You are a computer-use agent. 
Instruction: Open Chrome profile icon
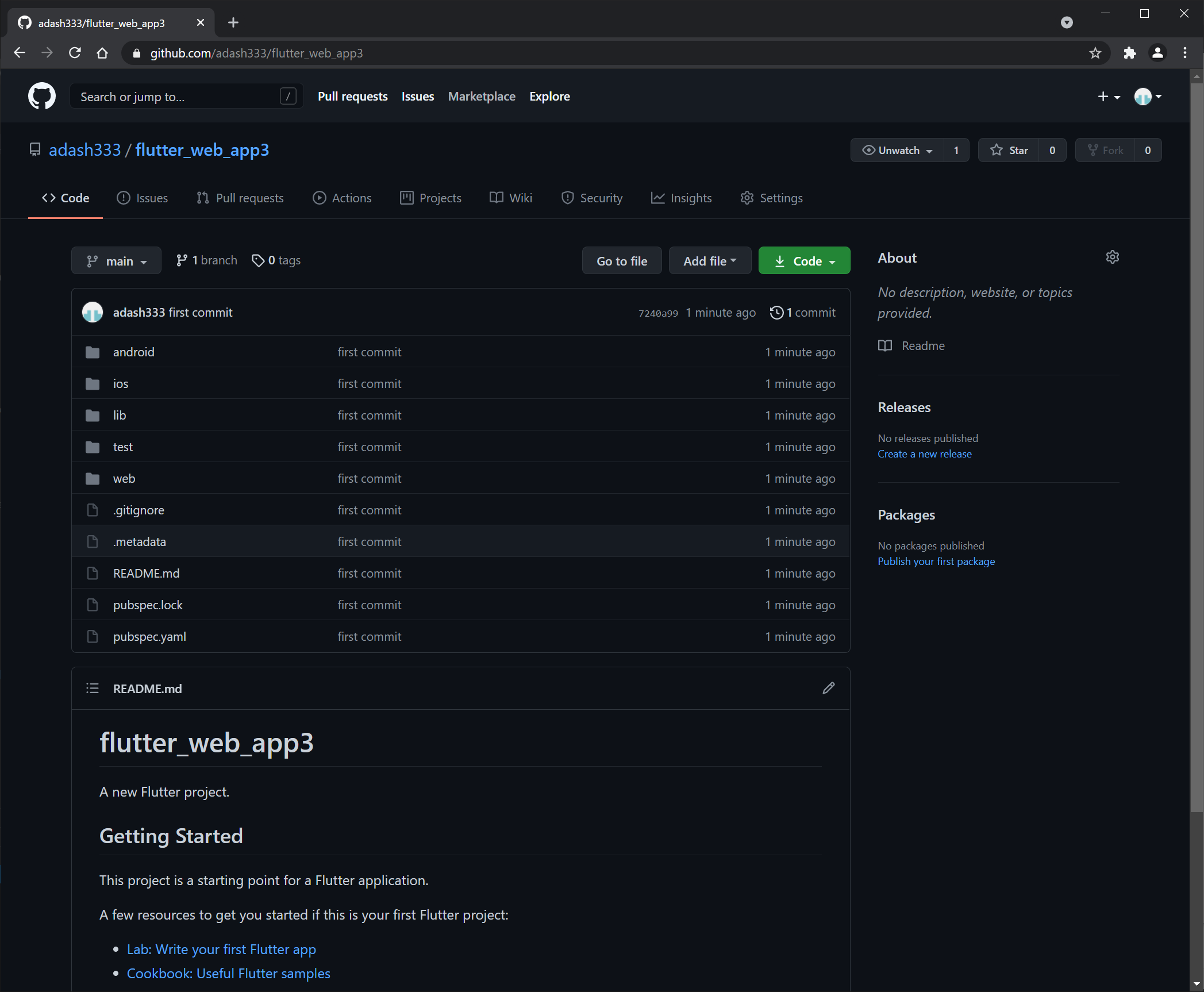[1157, 53]
